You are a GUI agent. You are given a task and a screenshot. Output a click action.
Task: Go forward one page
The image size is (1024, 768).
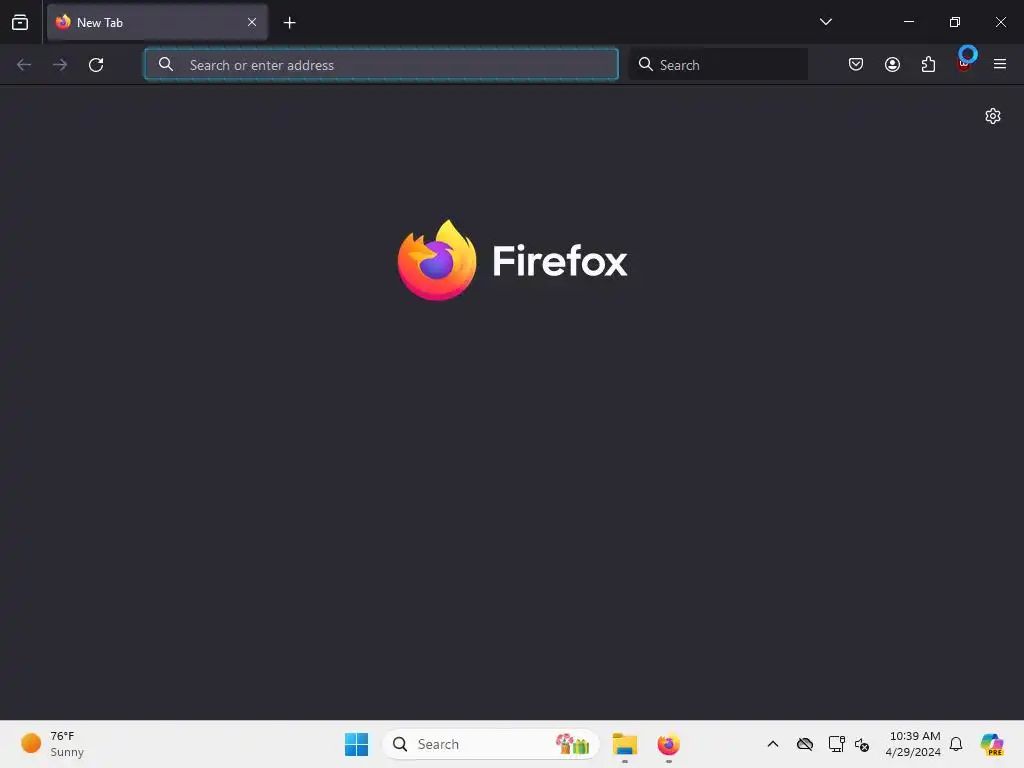(60, 65)
